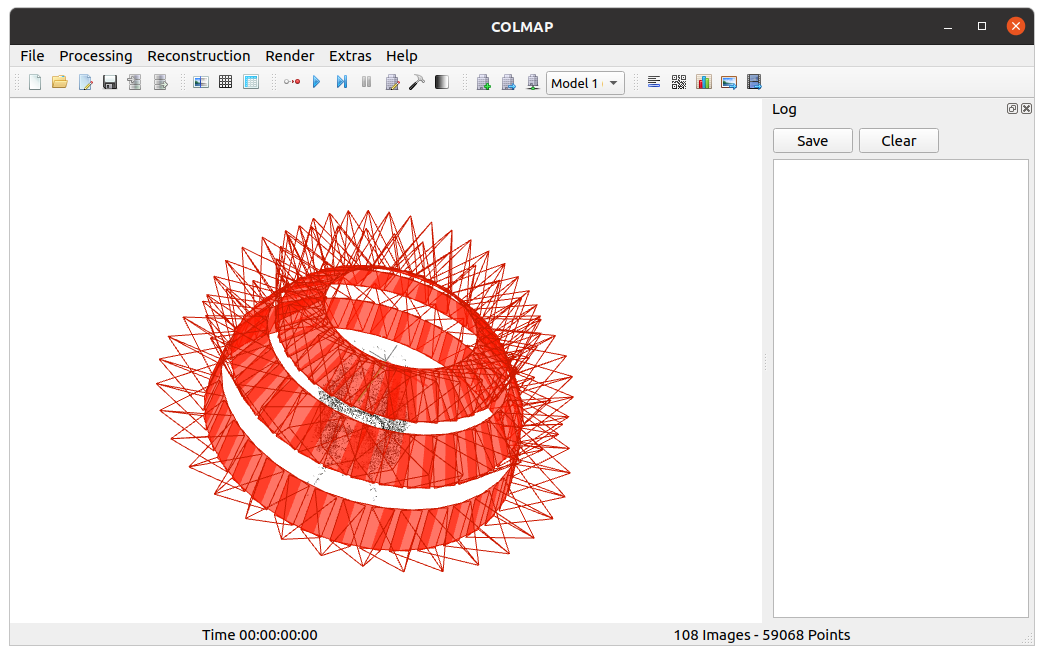The width and height of the screenshot is (1044, 655).
Task: Undock the Log panel with the float icon
Action: [x=1012, y=108]
